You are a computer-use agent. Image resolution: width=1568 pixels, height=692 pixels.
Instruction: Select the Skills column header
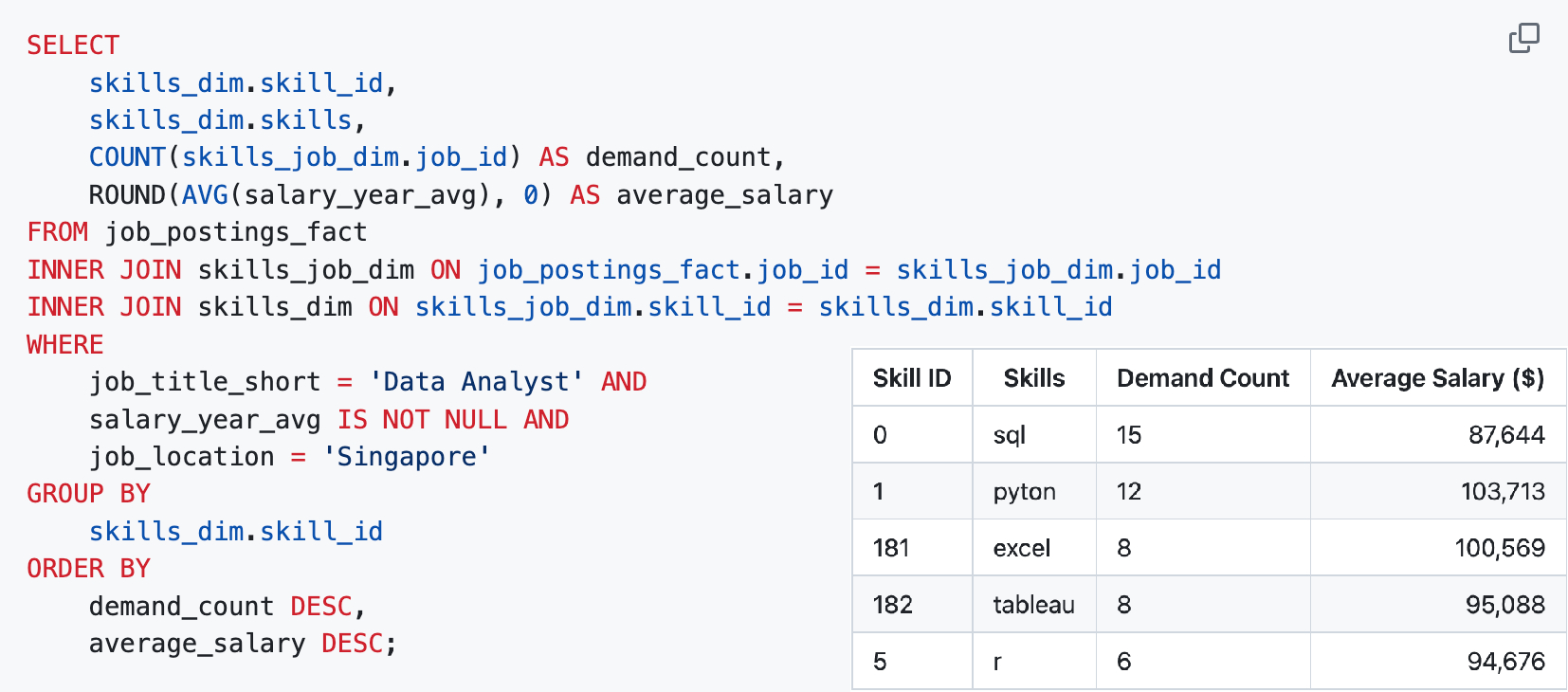coord(1034,378)
